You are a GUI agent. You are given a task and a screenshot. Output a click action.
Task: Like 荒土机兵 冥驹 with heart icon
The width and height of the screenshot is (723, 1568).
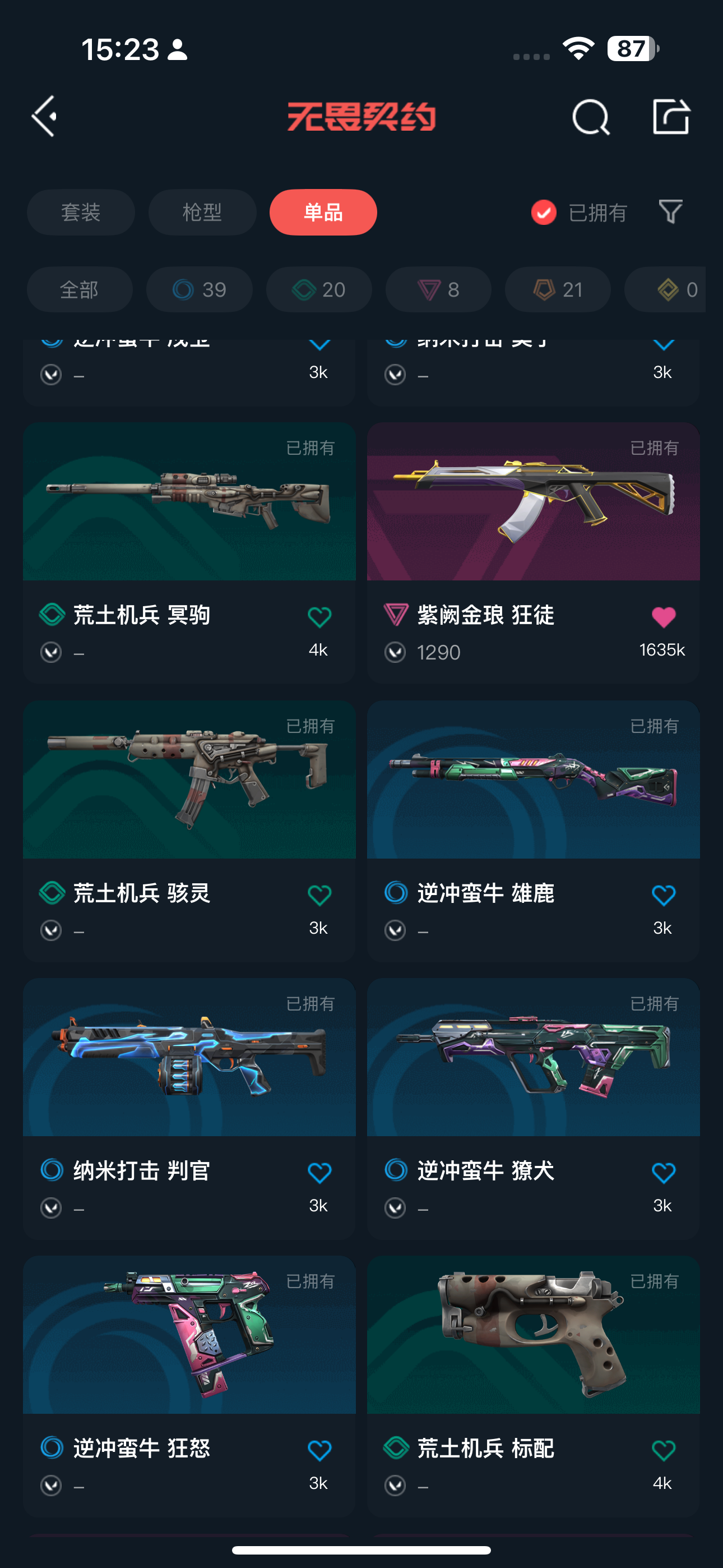(319, 617)
